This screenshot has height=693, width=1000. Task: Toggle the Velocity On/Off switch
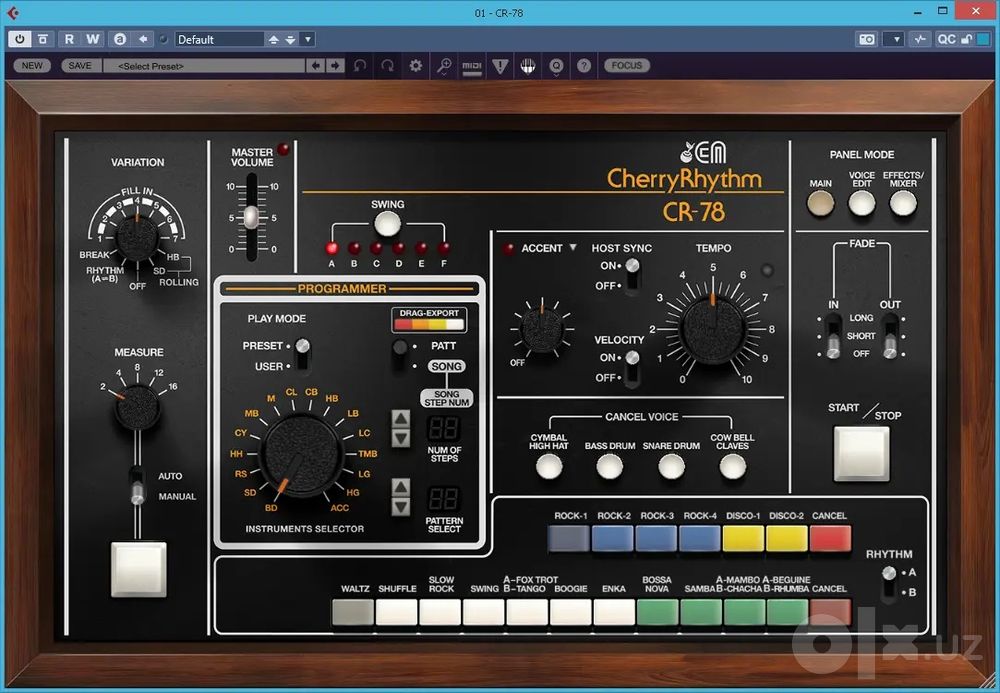pos(632,368)
